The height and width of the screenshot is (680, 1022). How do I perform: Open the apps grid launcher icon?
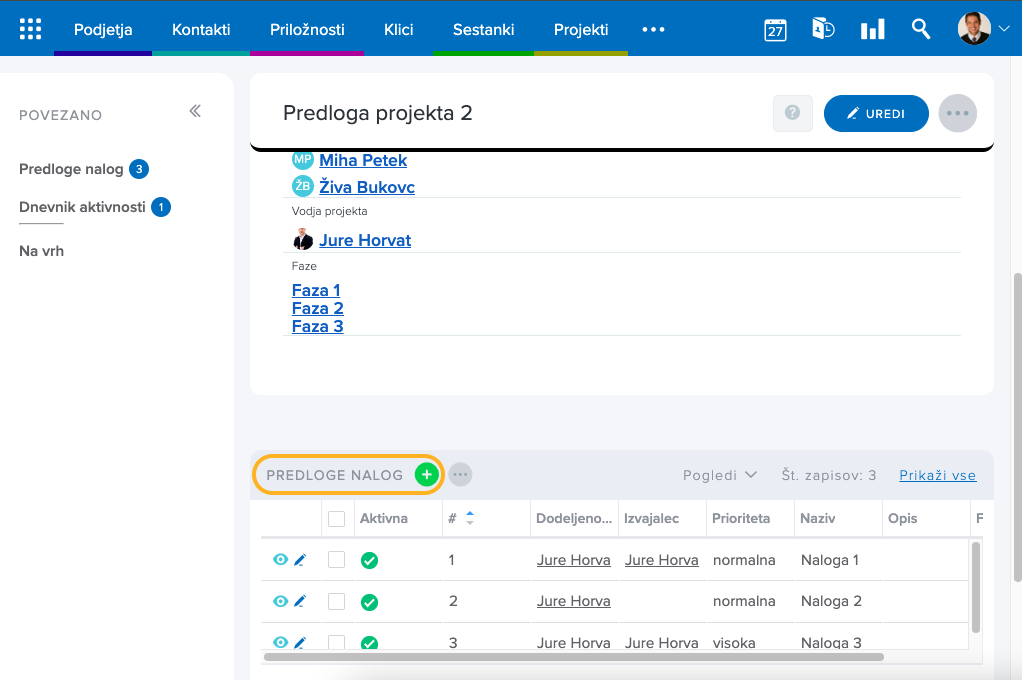pos(31,29)
